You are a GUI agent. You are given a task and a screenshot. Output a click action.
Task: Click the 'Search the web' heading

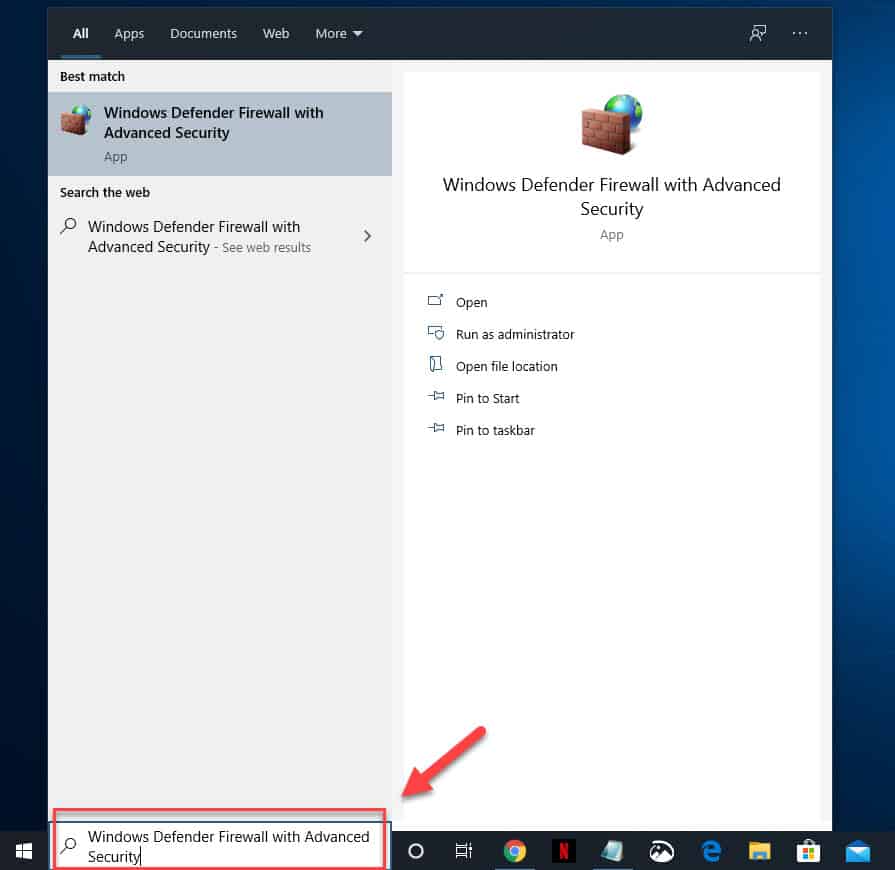click(x=105, y=192)
